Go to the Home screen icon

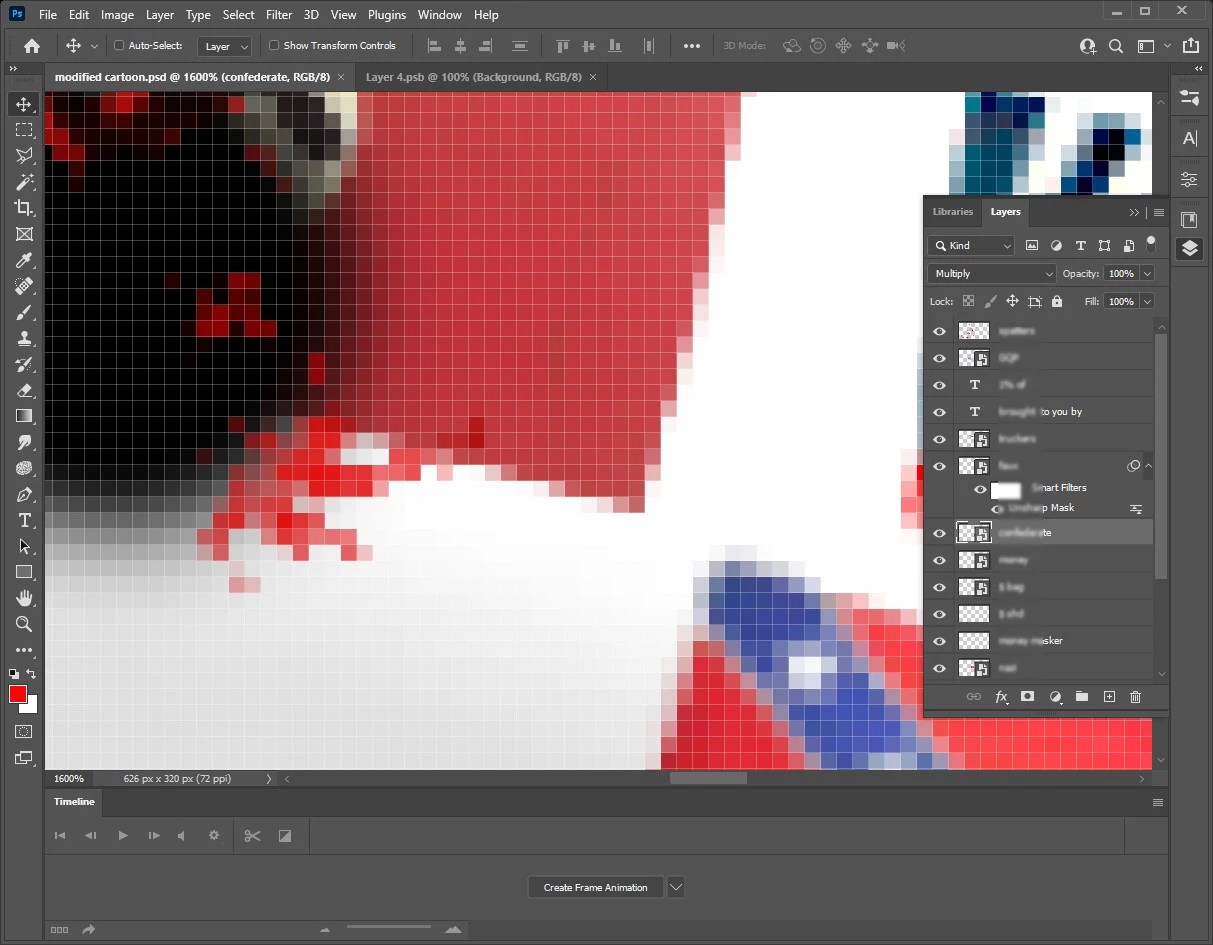32,46
